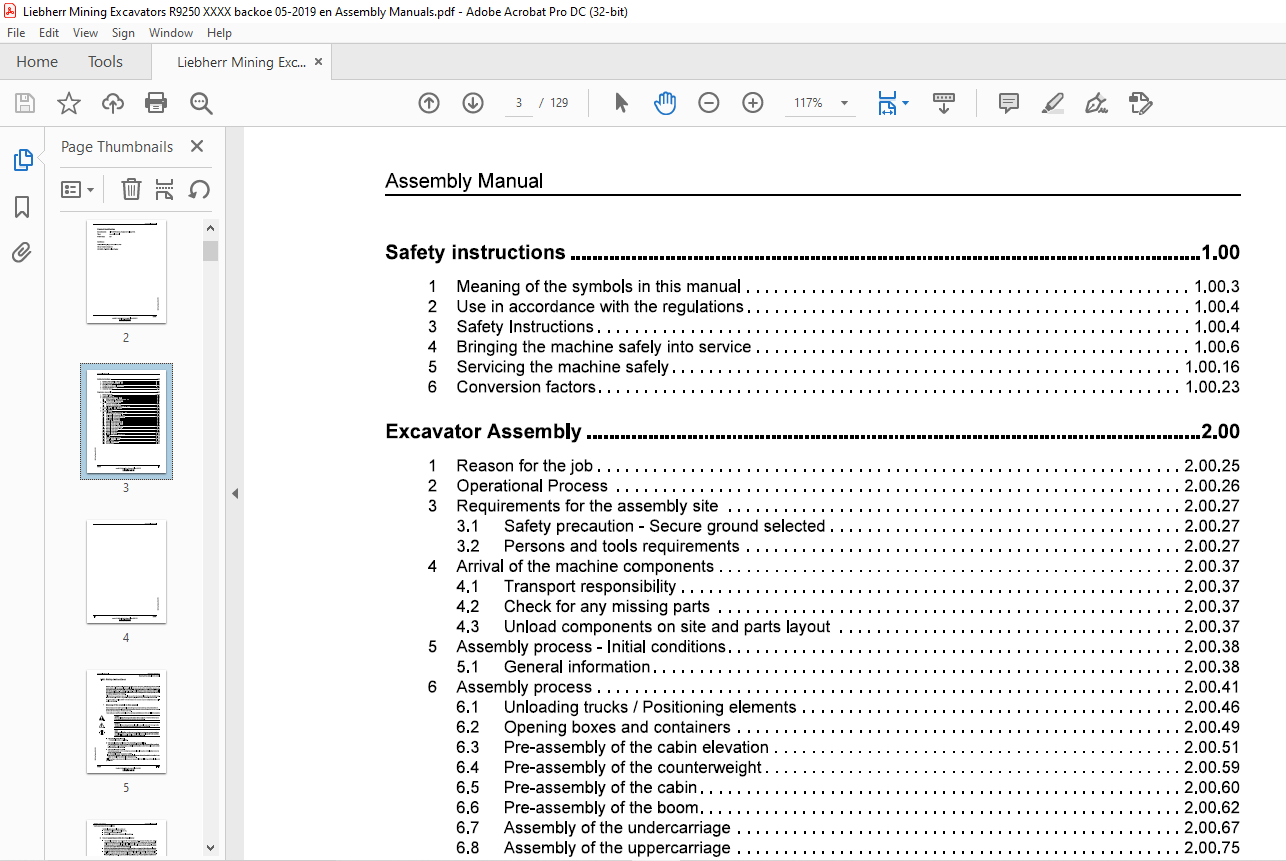1286x861 pixels.
Task: Click the page number input field
Action: point(518,103)
